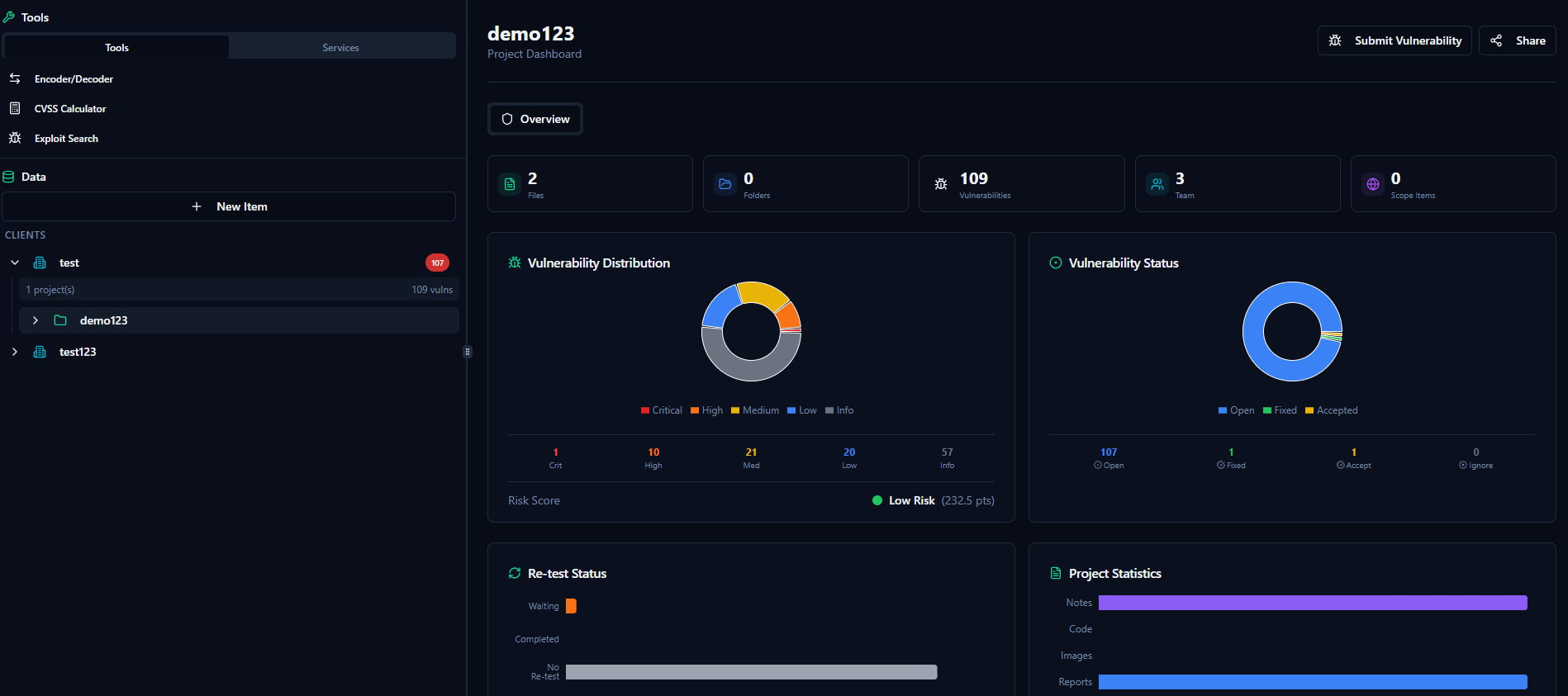Select the test123 client row

pyautogui.click(x=230, y=352)
